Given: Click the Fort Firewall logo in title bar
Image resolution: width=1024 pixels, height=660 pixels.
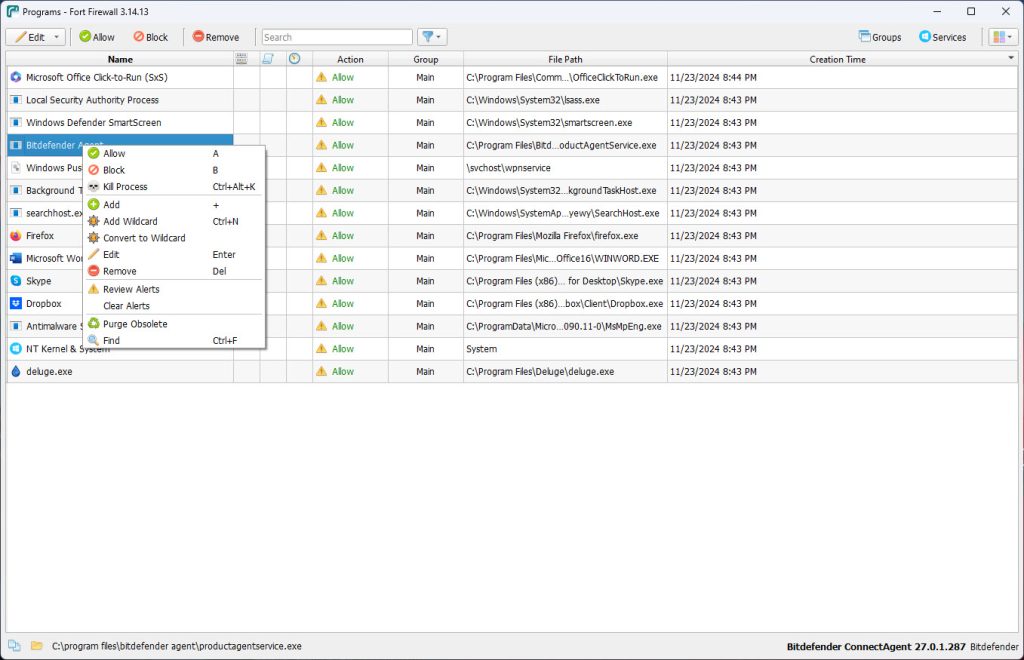Looking at the screenshot, I should pyautogui.click(x=12, y=11).
